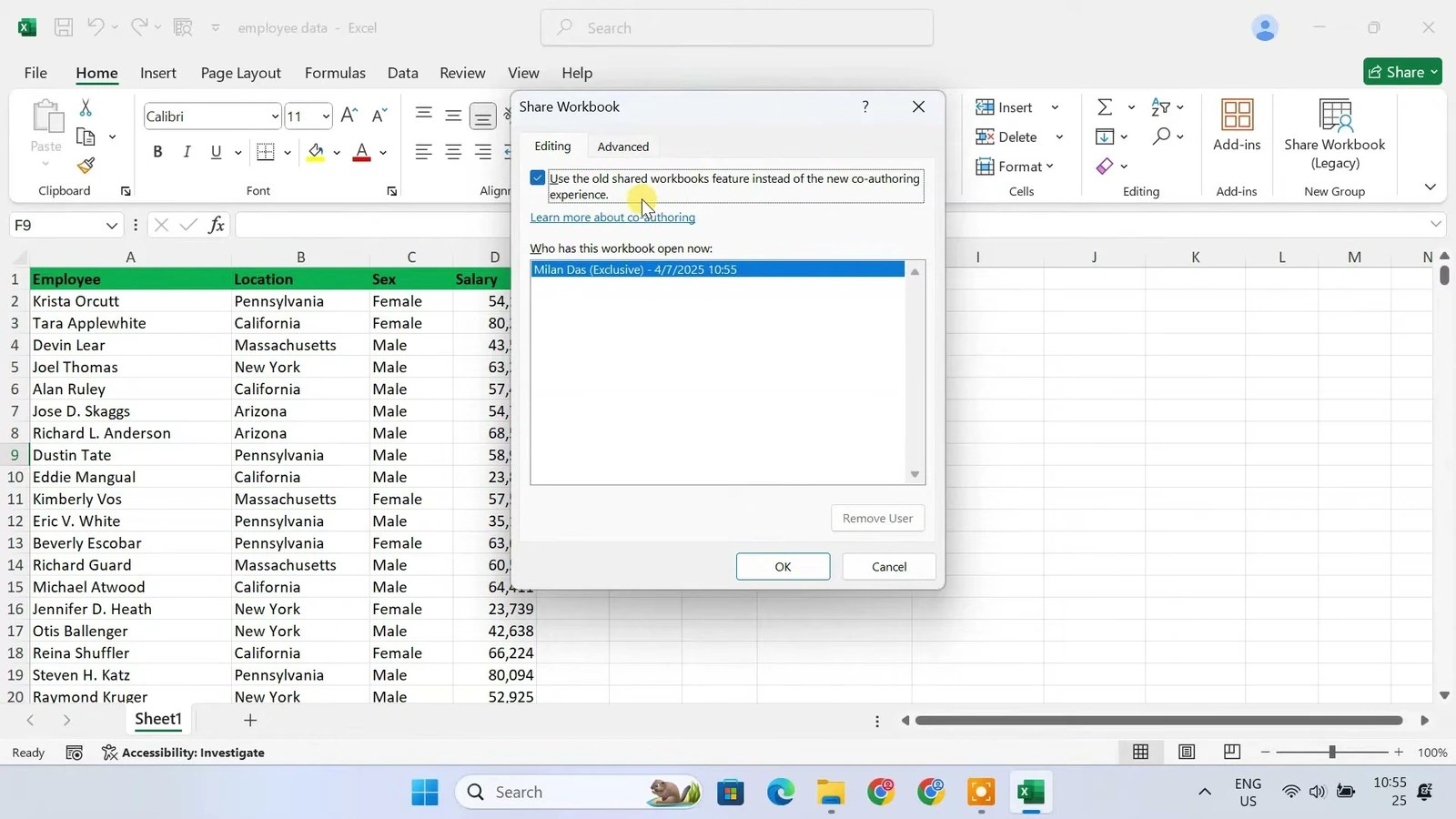
Task: Click the Format Painter brush icon
Action: point(86,166)
